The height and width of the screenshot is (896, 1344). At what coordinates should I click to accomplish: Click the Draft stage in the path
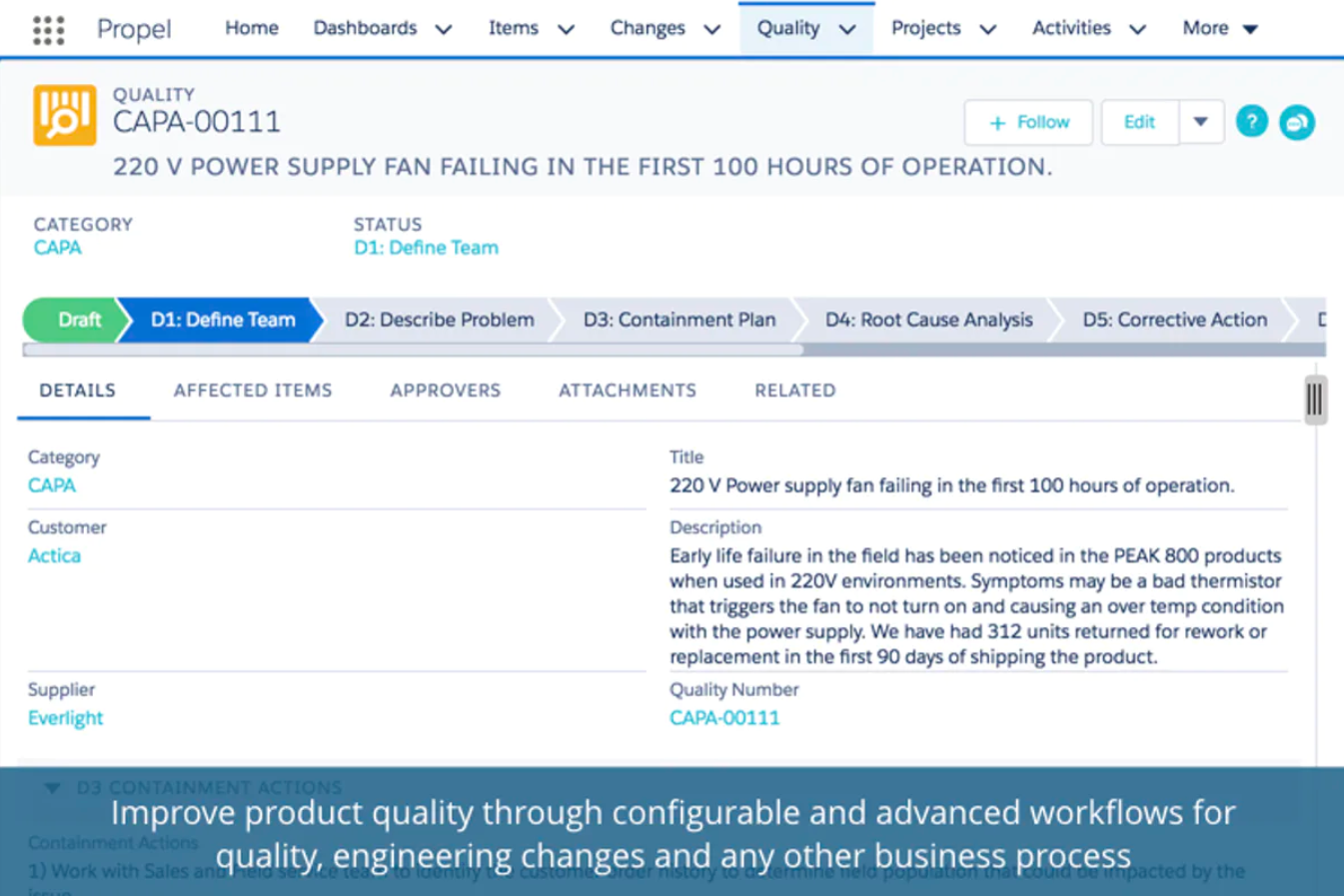(x=75, y=320)
